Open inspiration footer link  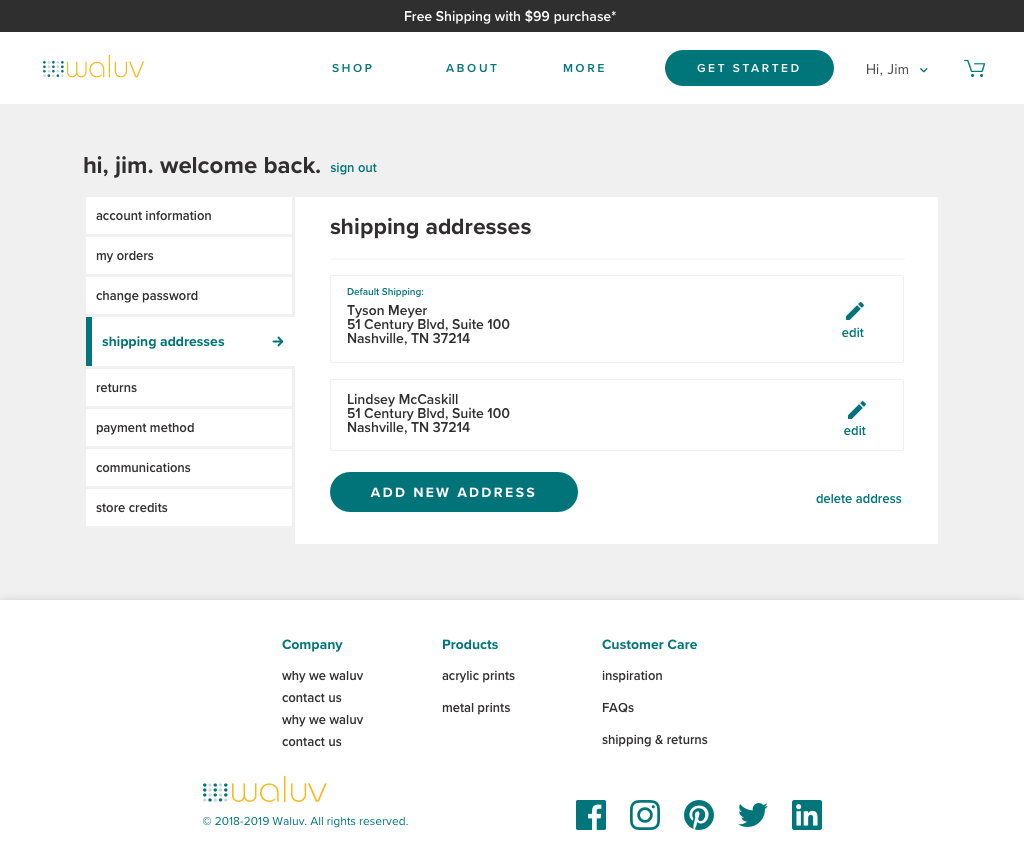tap(632, 676)
